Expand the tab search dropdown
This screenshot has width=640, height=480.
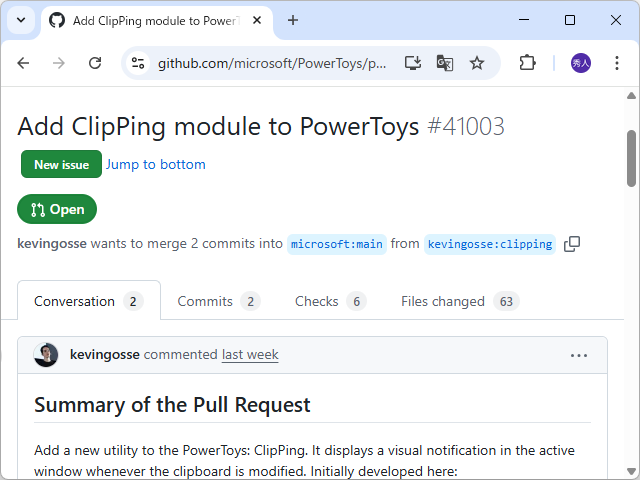20,20
